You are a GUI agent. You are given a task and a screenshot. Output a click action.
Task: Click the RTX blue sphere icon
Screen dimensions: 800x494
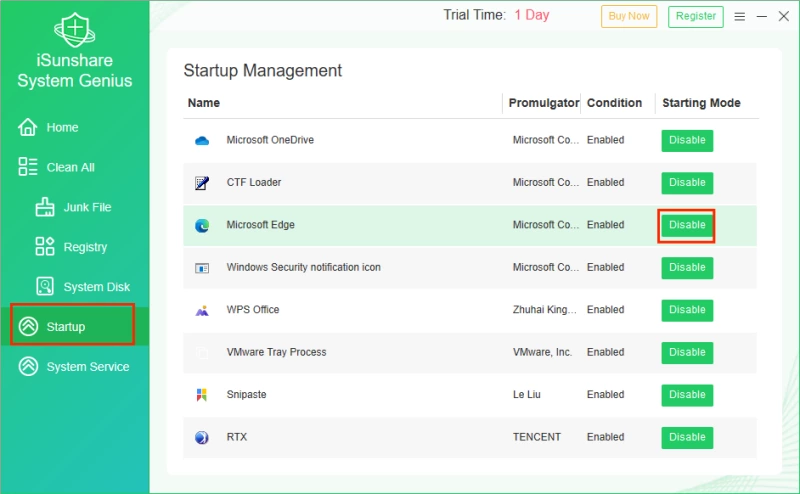[x=202, y=437]
